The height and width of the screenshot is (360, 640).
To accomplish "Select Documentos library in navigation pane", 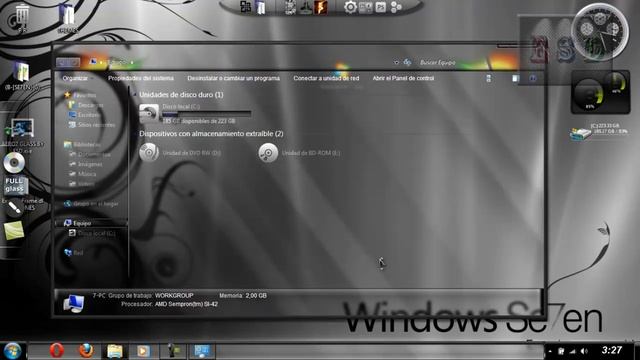I will click(x=90, y=154).
